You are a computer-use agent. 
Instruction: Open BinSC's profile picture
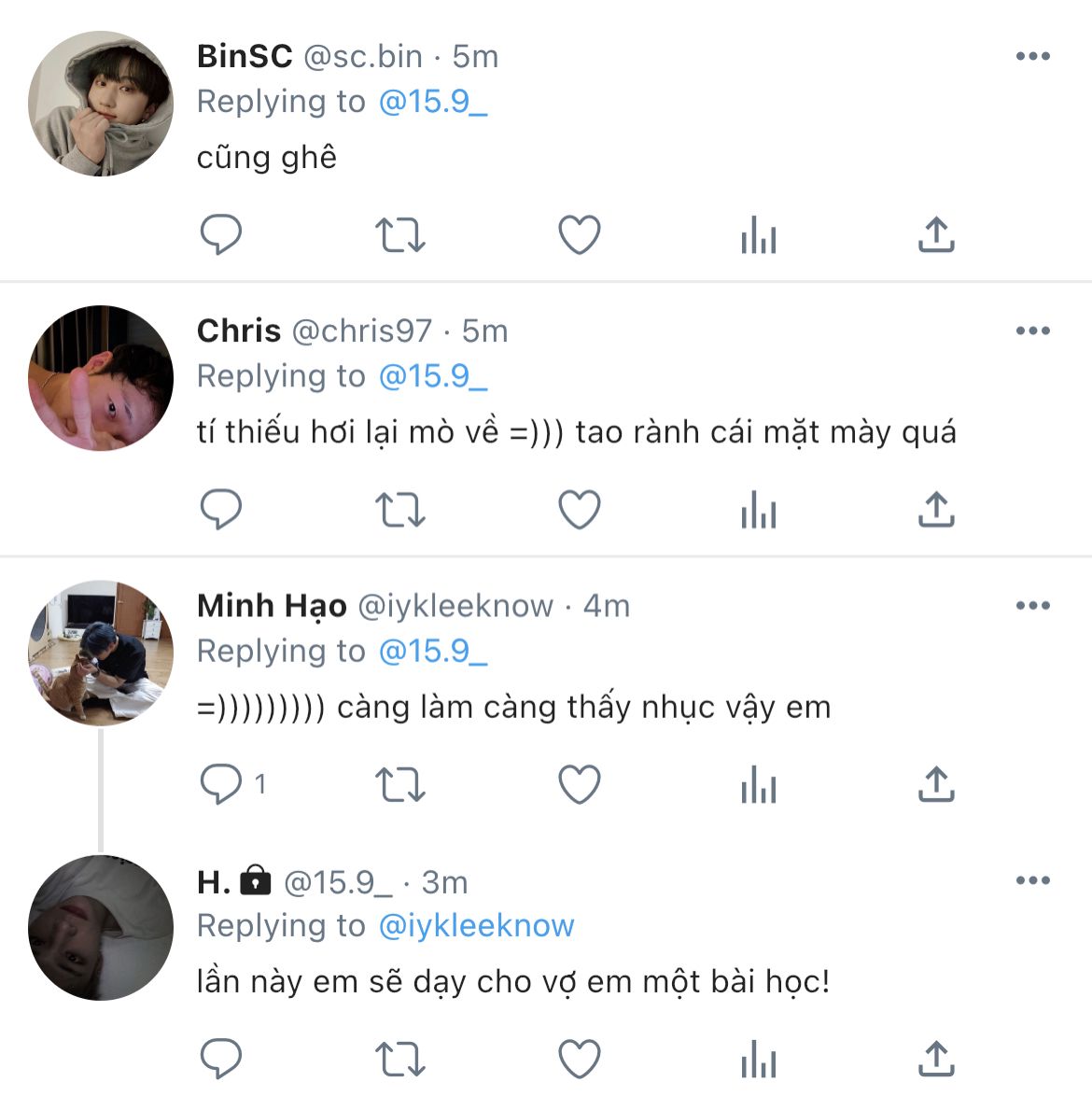pyautogui.click(x=101, y=104)
